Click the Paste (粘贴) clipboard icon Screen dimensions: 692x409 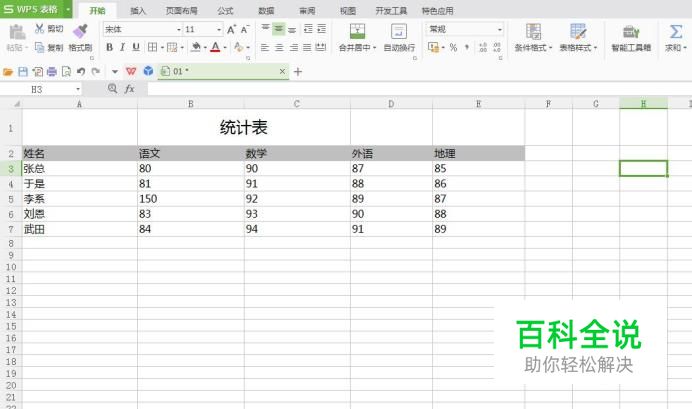[17, 33]
